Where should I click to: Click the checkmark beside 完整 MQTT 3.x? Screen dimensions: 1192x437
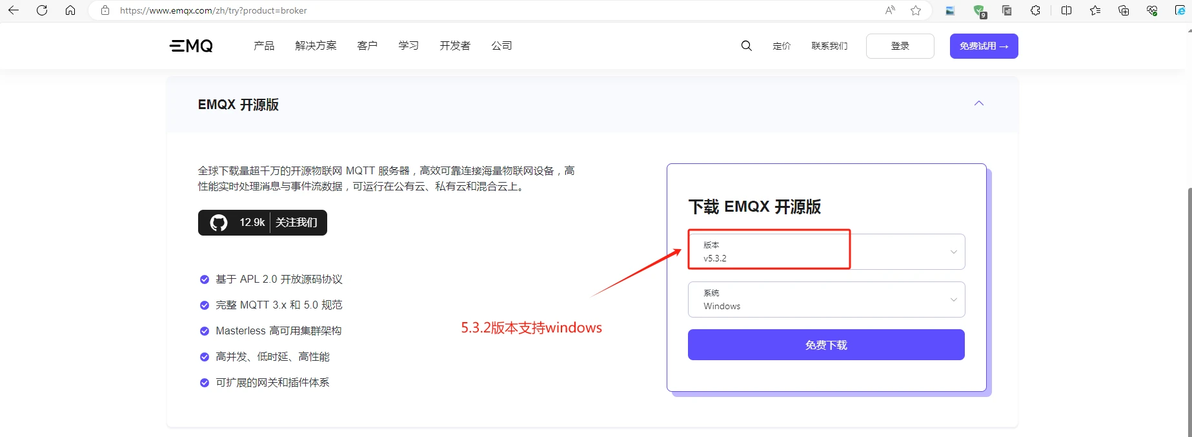pyautogui.click(x=204, y=306)
